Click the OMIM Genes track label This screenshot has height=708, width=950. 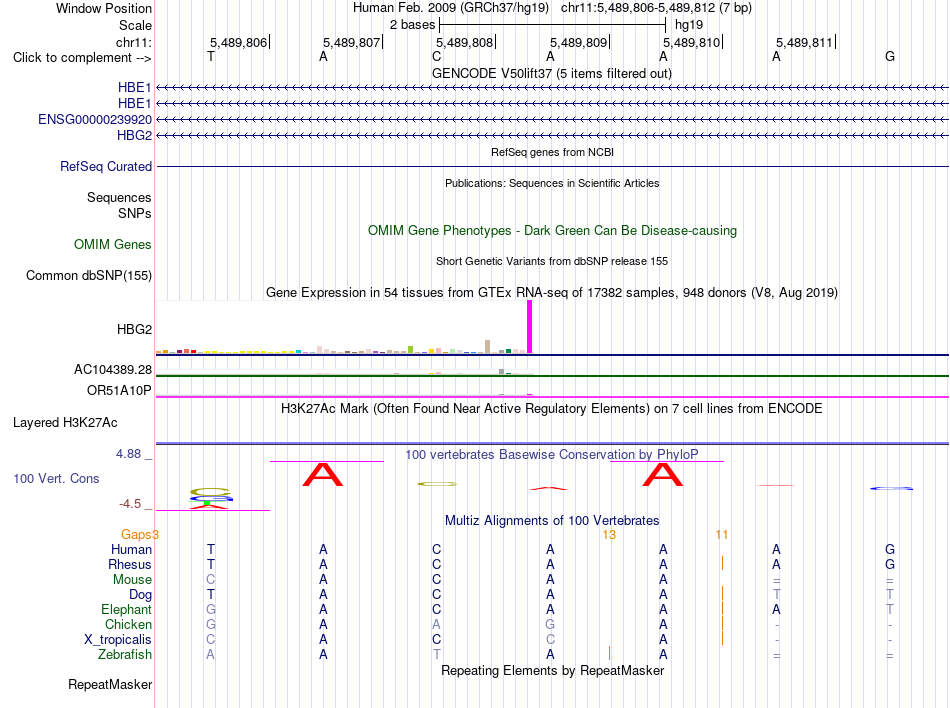[112, 244]
